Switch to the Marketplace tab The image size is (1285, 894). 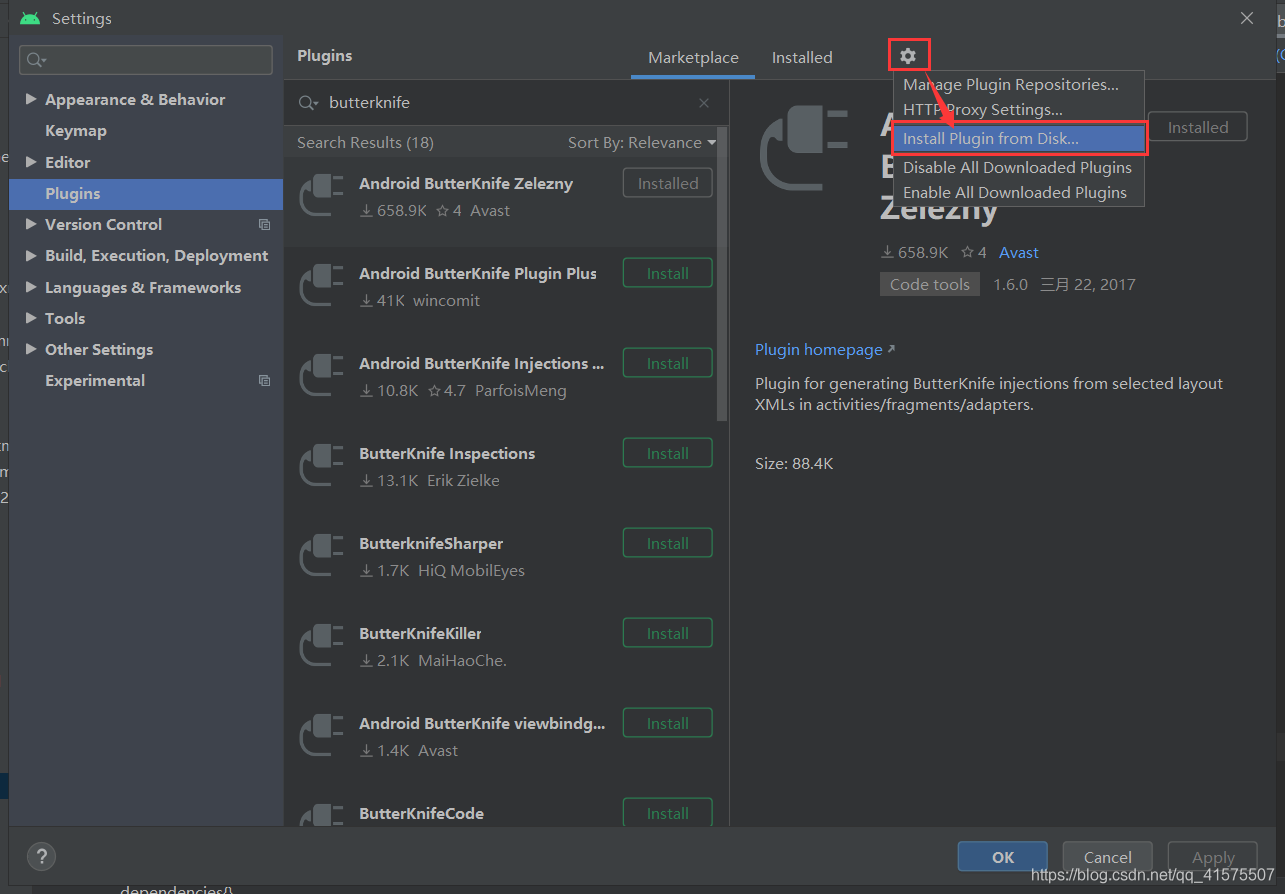tap(693, 58)
